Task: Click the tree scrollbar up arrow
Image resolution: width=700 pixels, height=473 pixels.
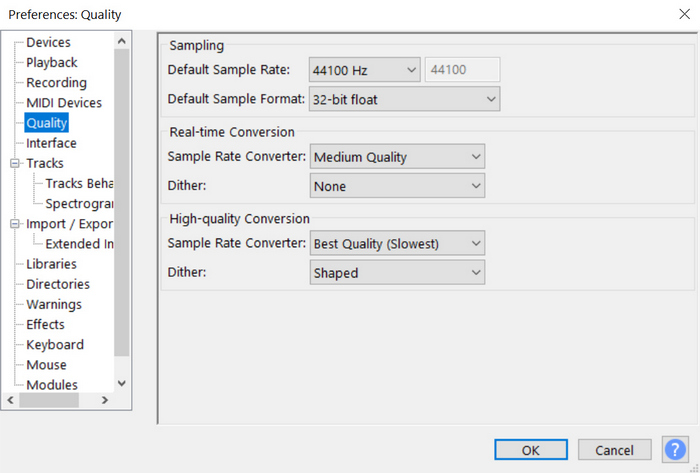Action: pyautogui.click(x=121, y=41)
